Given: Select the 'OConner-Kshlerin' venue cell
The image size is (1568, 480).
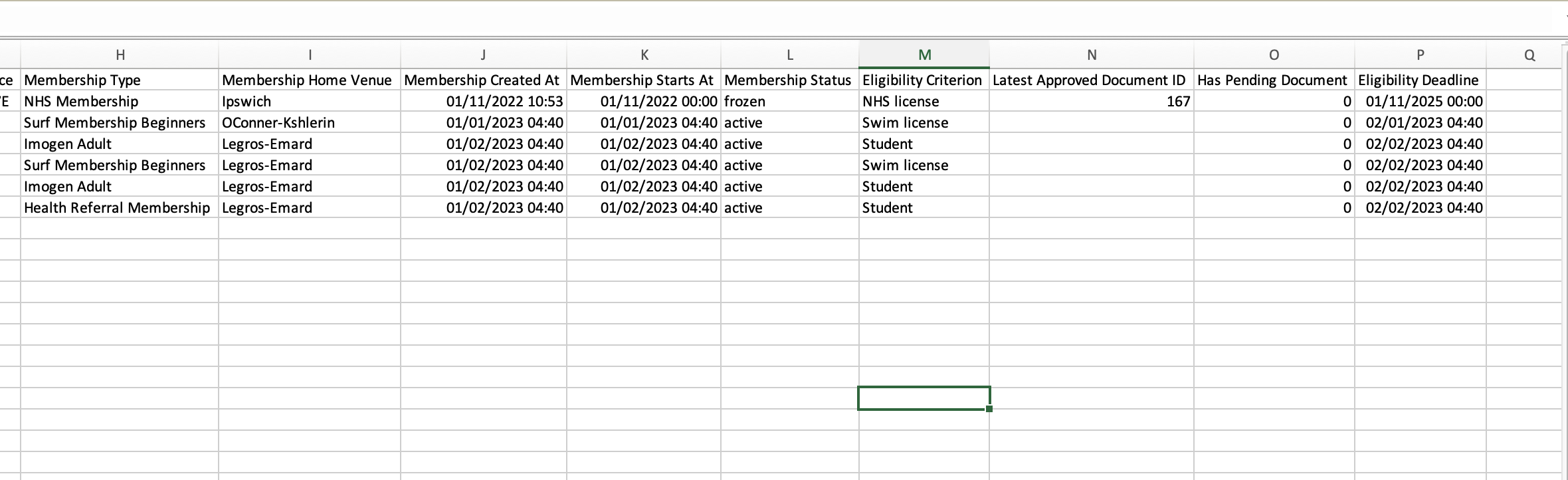Looking at the screenshot, I should pyautogui.click(x=310, y=122).
